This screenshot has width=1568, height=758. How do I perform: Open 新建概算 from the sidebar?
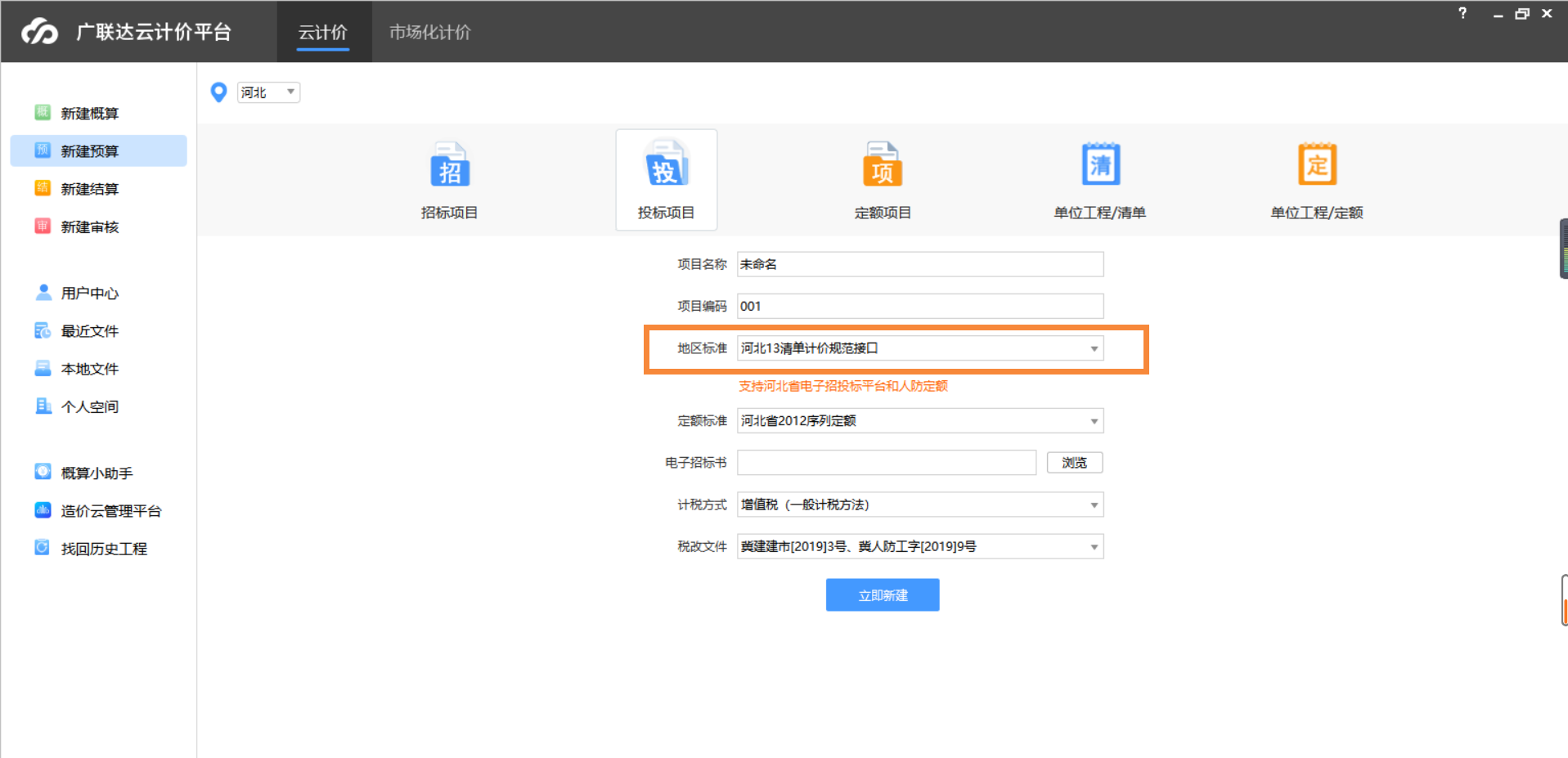point(90,113)
